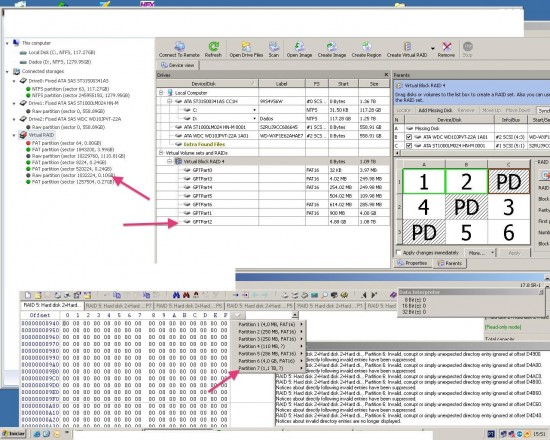Collapse the ATA ST31500341AS CC1H node

169,101
